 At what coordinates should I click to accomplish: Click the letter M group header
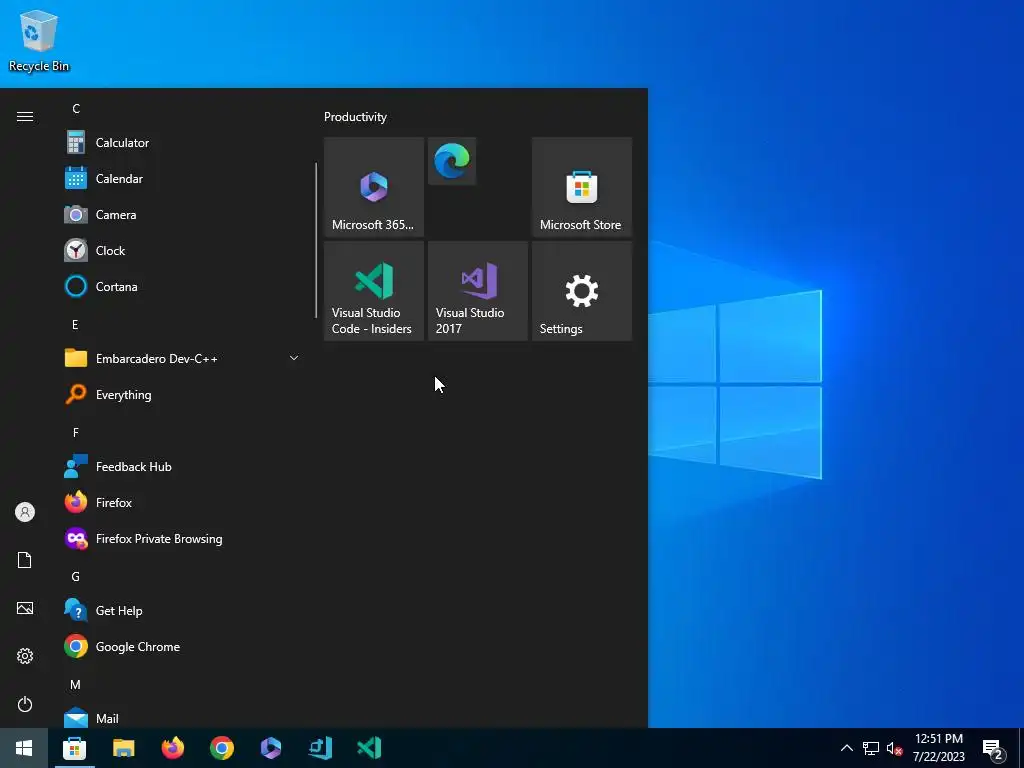[76, 684]
